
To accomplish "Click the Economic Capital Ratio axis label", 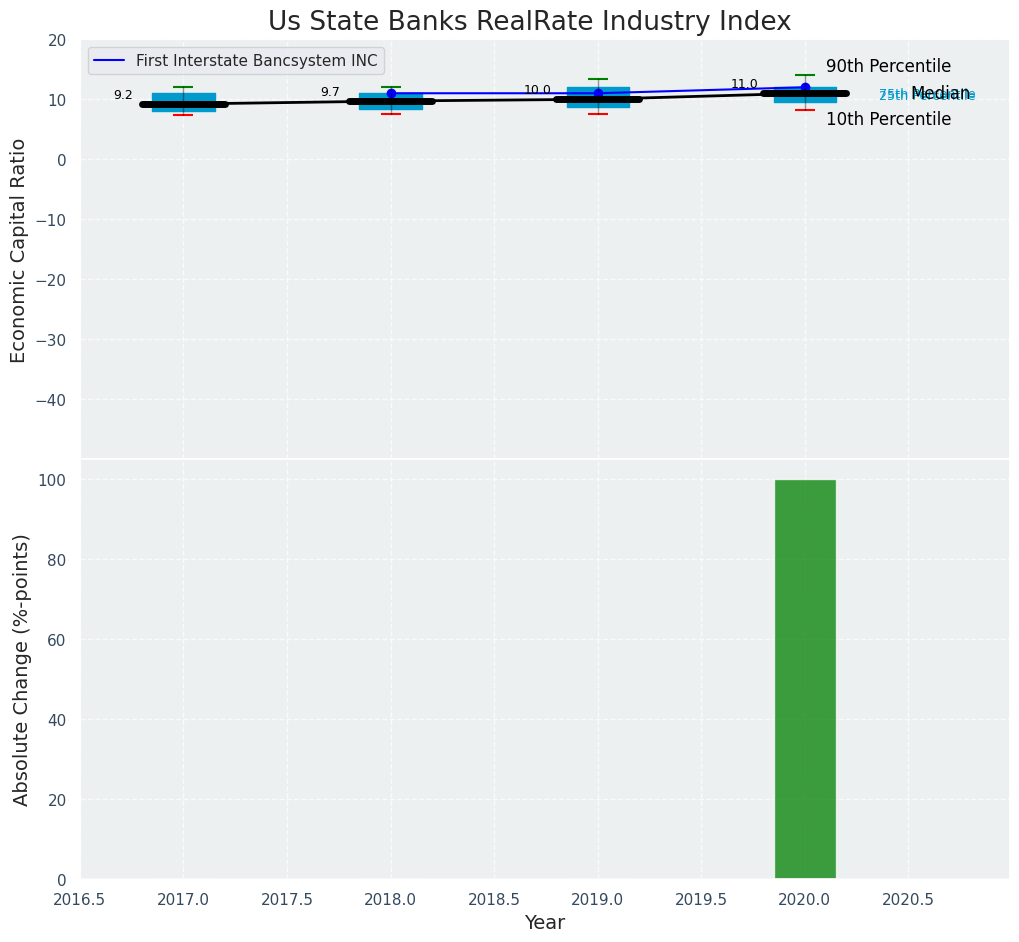I will click(19, 250).
